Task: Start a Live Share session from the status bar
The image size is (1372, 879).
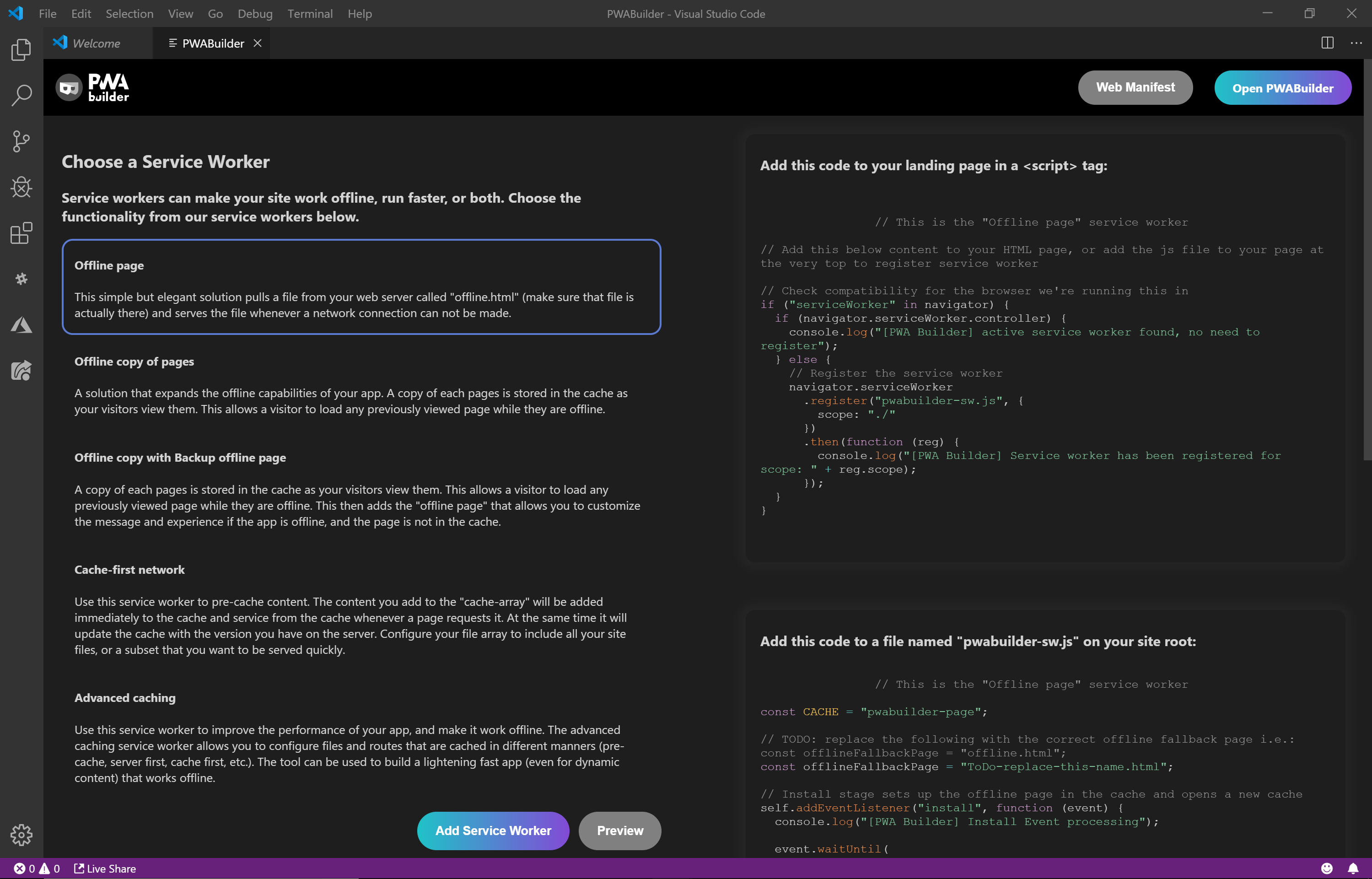Action: pos(105,868)
